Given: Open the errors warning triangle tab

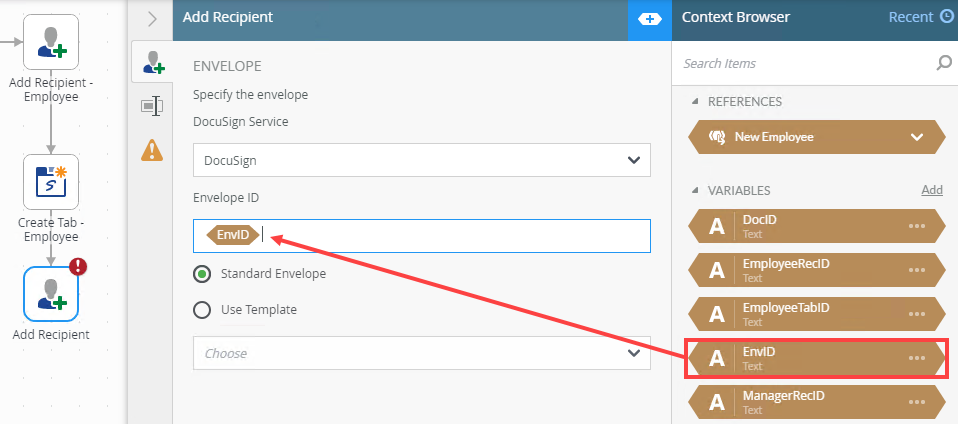Looking at the screenshot, I should point(152,150).
